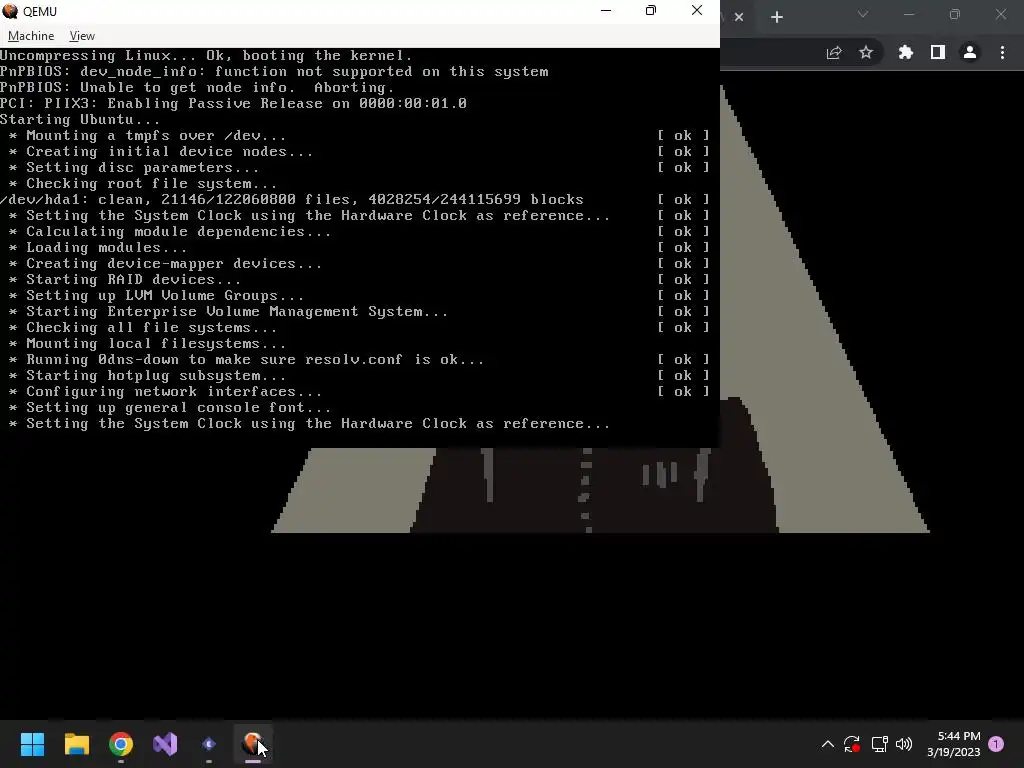Open Chrome profile avatar

point(970,52)
